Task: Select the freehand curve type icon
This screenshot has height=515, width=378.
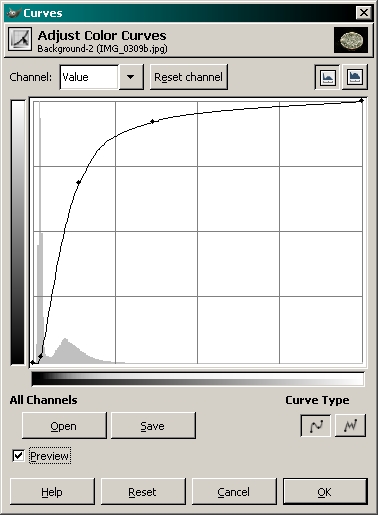Action: (x=350, y=425)
